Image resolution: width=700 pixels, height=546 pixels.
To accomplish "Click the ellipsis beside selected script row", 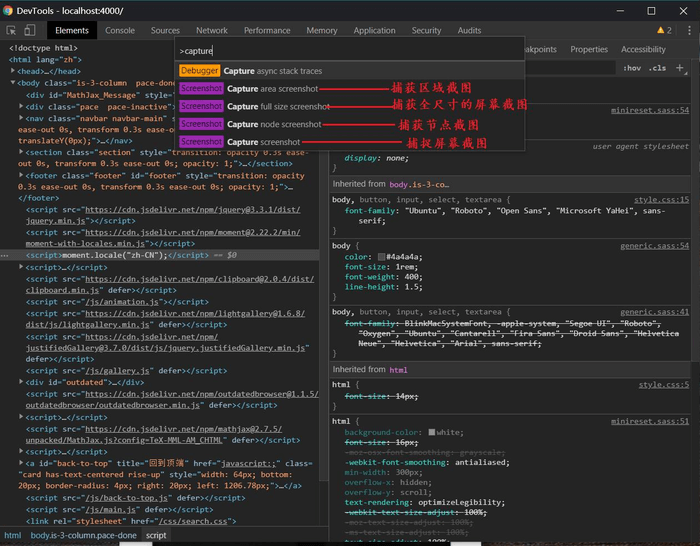I will click(4, 256).
